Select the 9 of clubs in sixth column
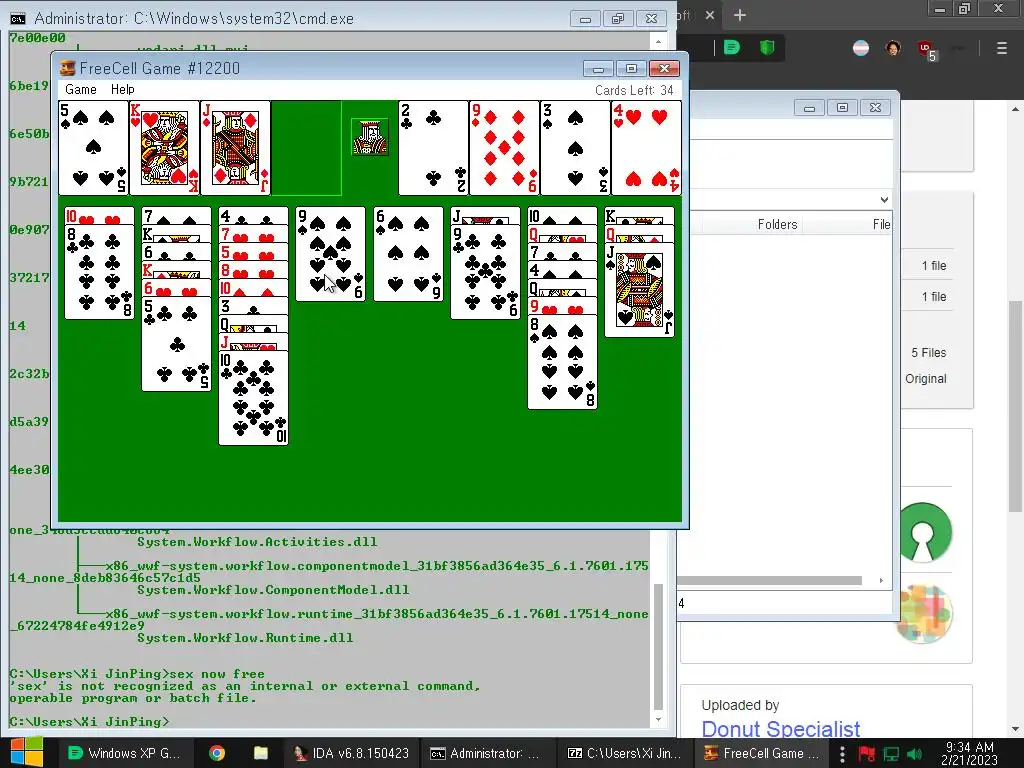This screenshot has width=1024, height=768. click(485, 272)
